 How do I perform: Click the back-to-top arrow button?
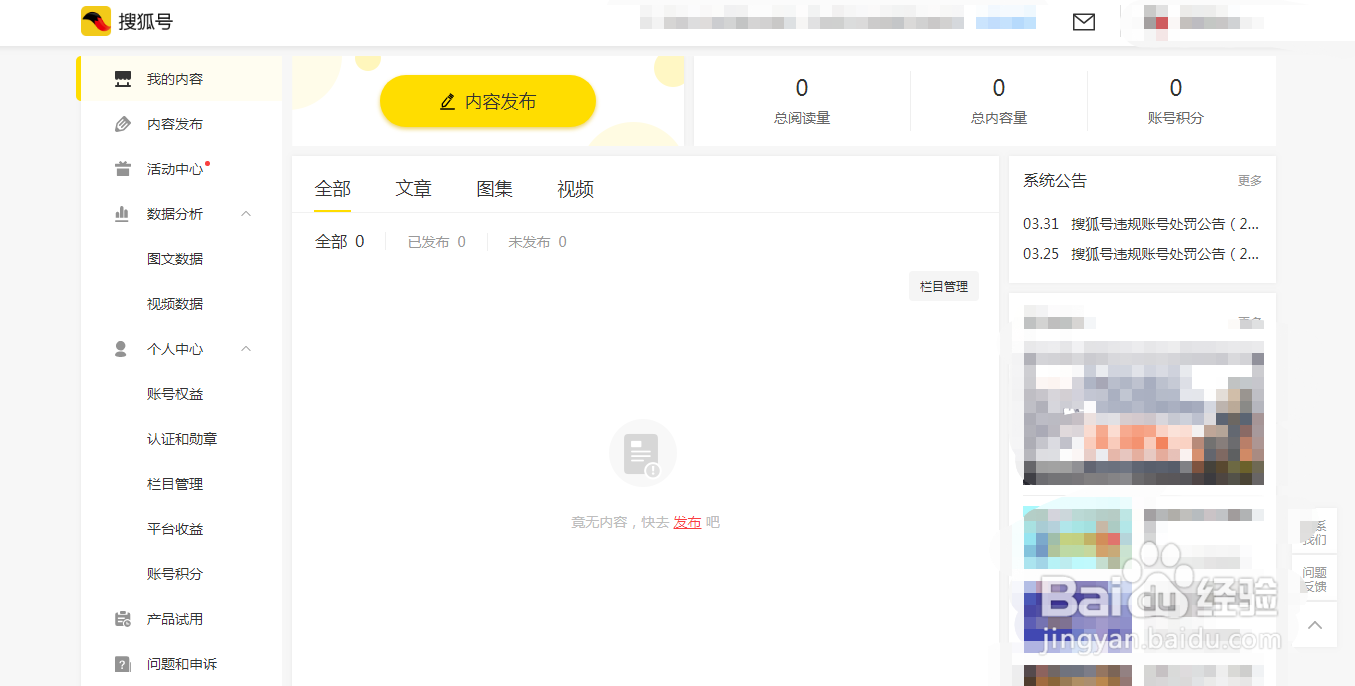1314,625
